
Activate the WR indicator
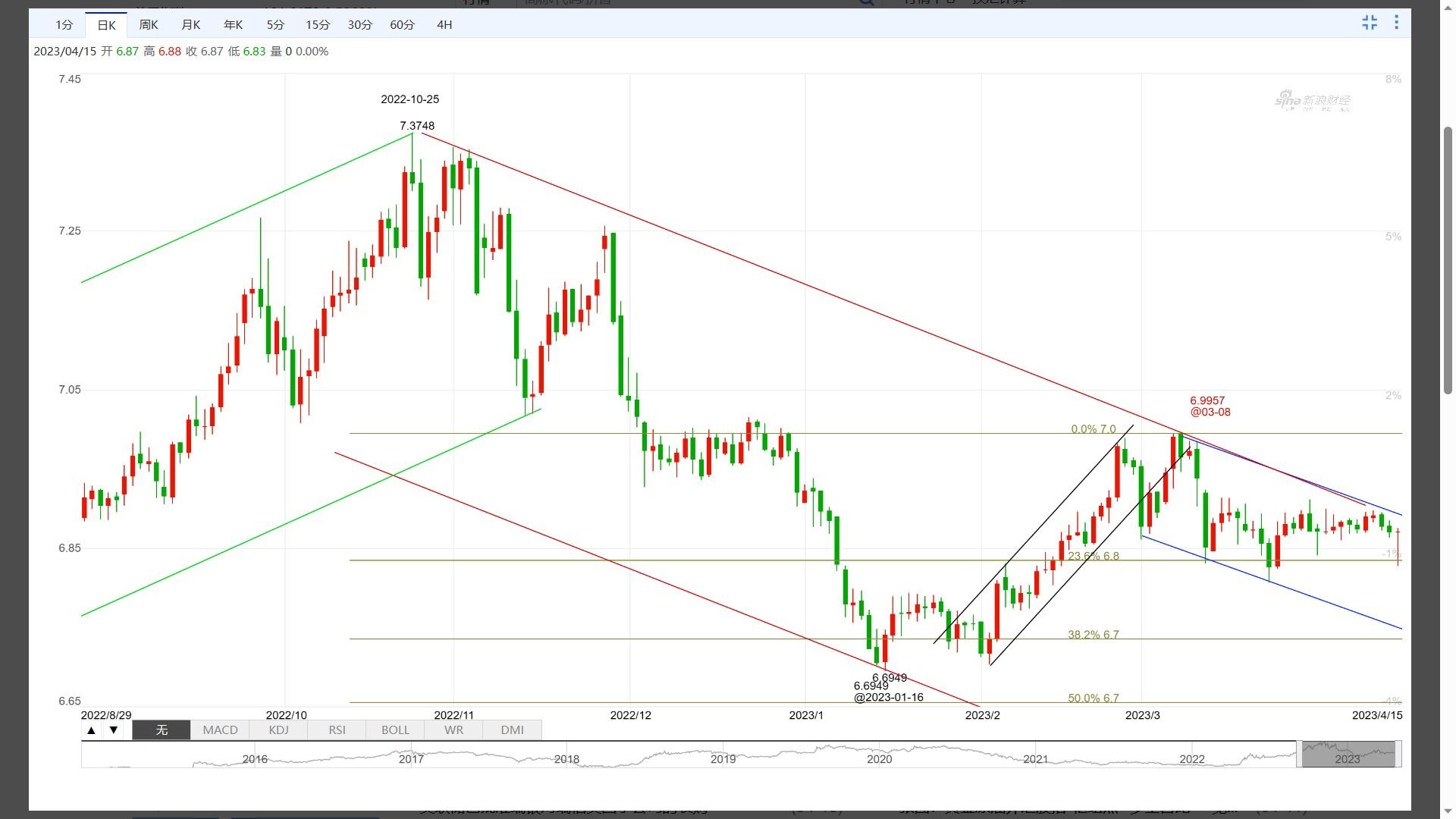point(453,730)
